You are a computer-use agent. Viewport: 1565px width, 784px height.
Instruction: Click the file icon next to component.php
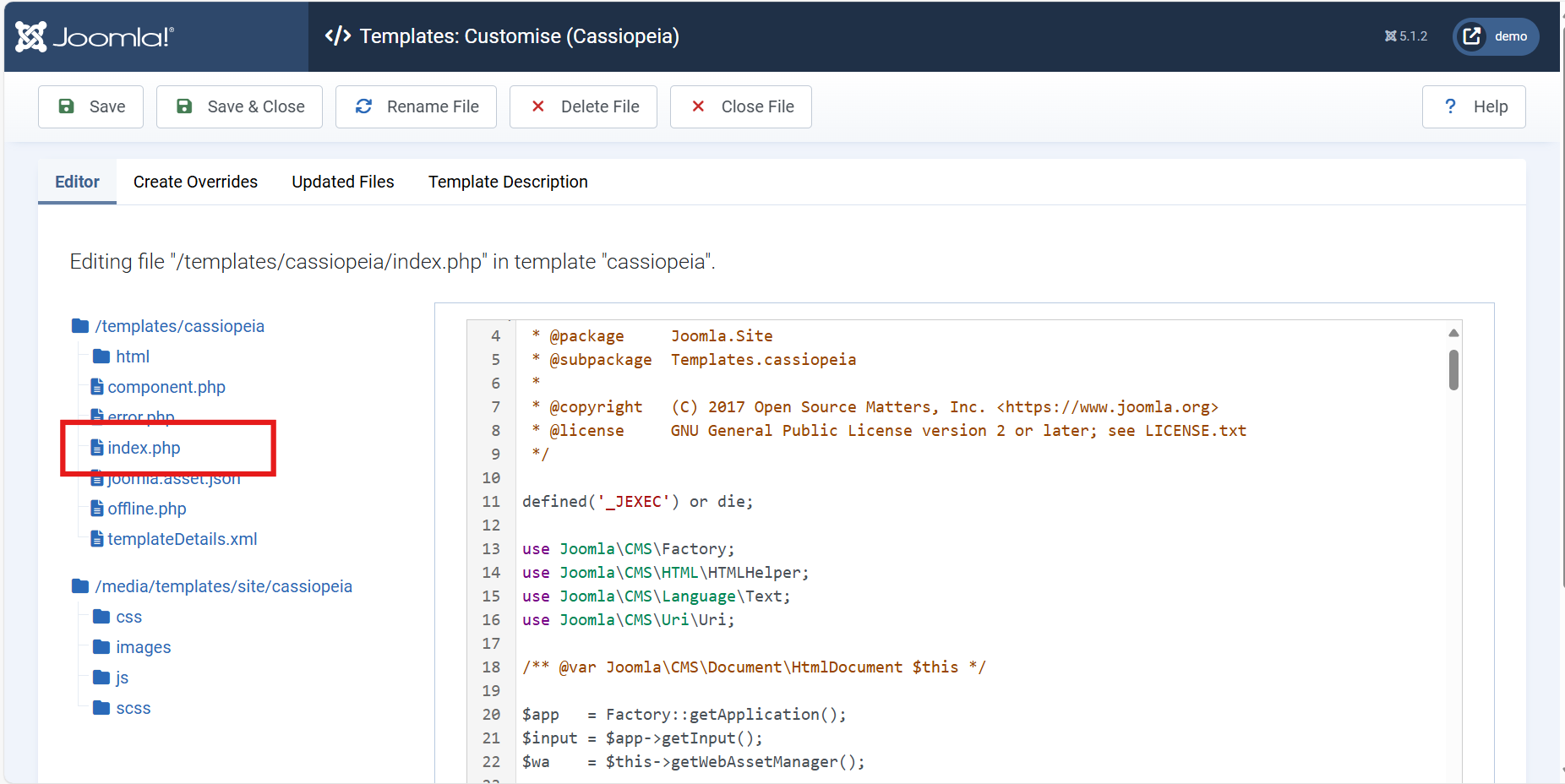(97, 387)
